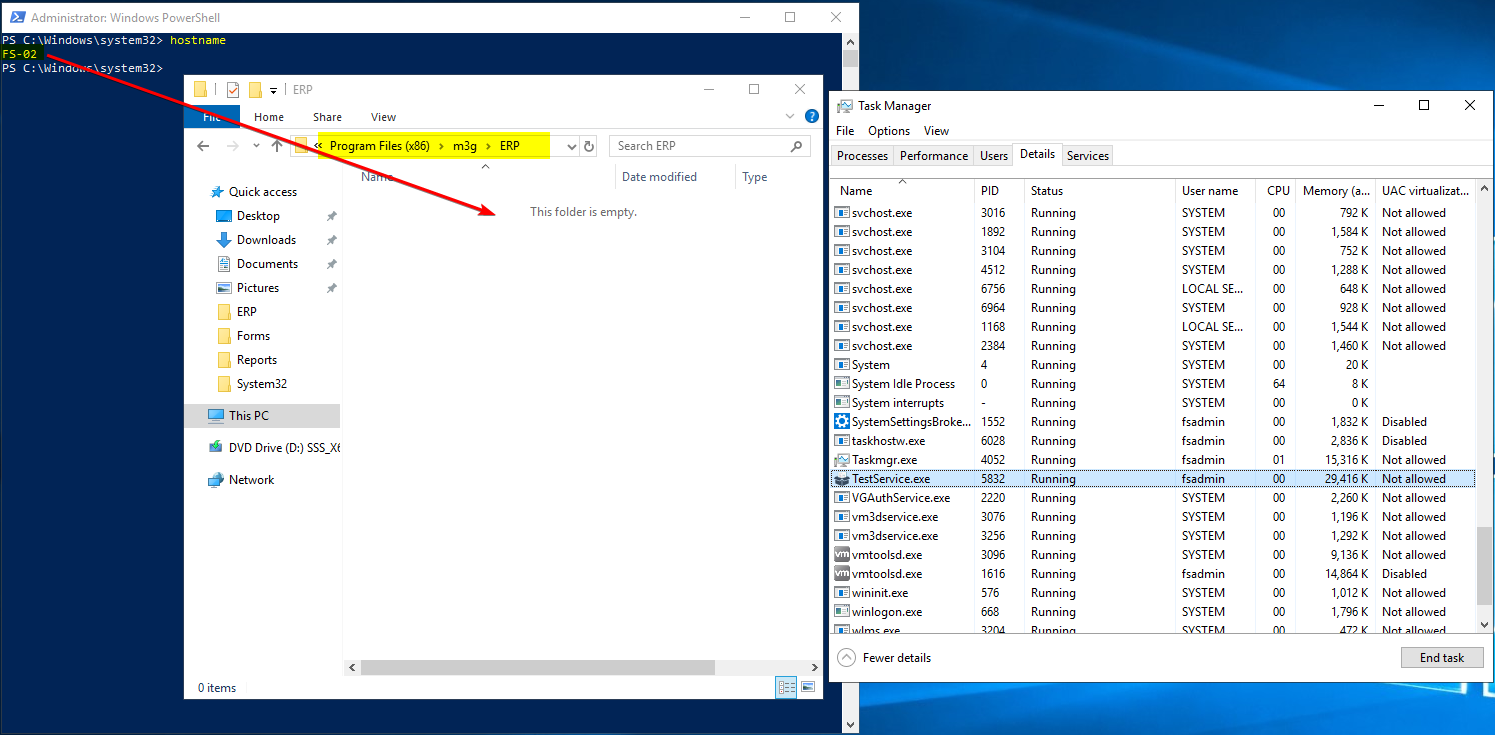
Task: Select m3g in the address breadcrumb
Action: pos(465,146)
